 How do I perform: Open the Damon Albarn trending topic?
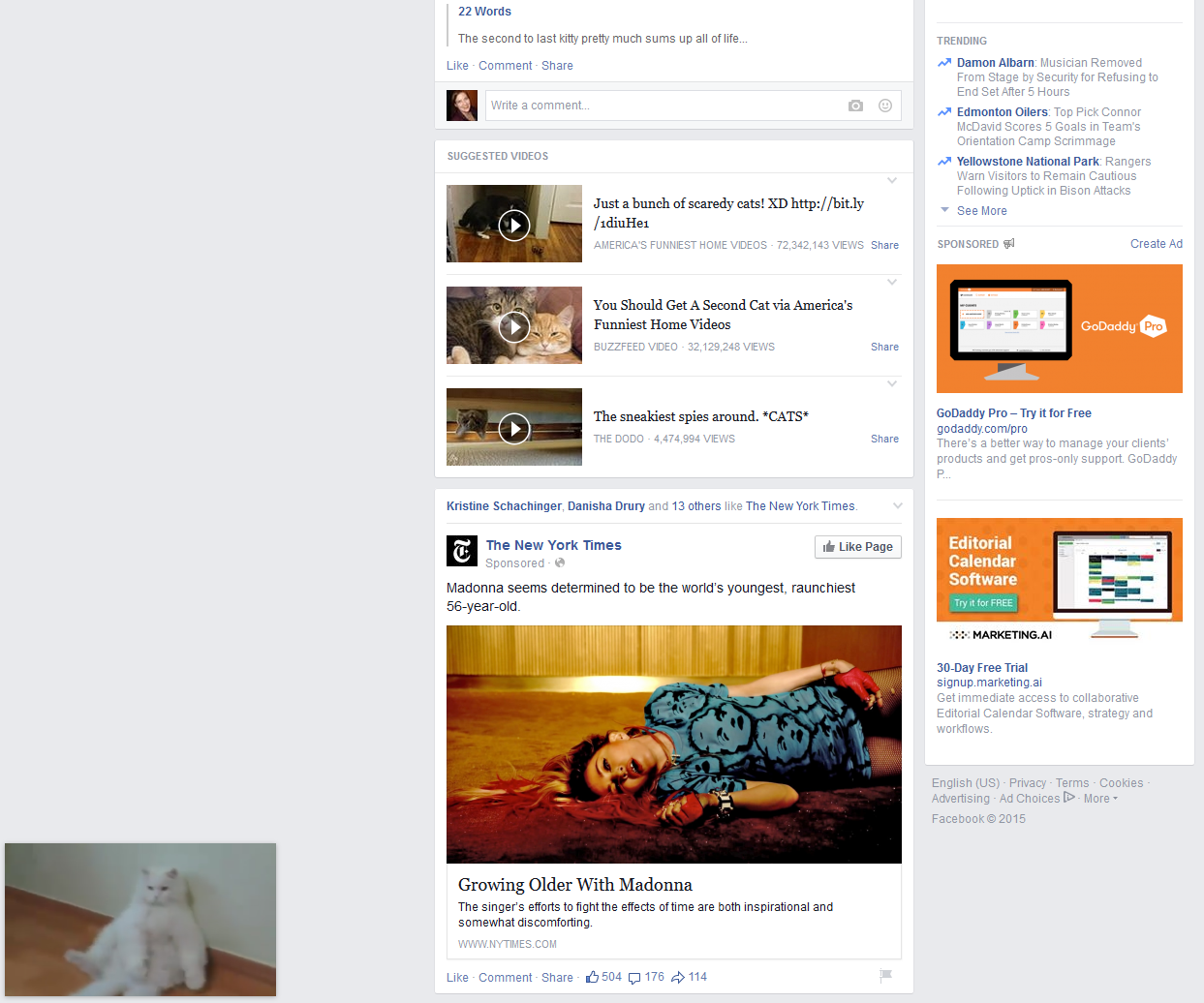(x=995, y=63)
